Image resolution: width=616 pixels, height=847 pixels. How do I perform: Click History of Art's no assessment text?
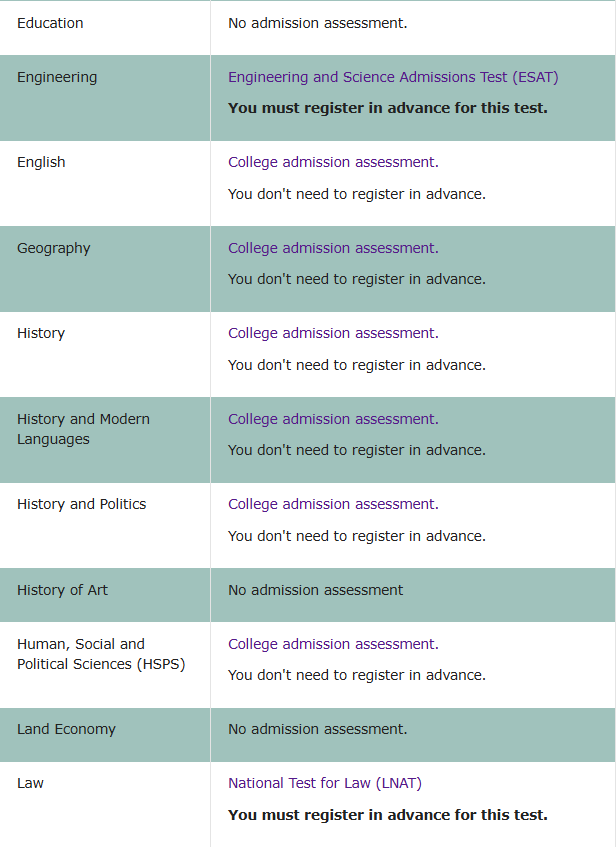coord(316,590)
